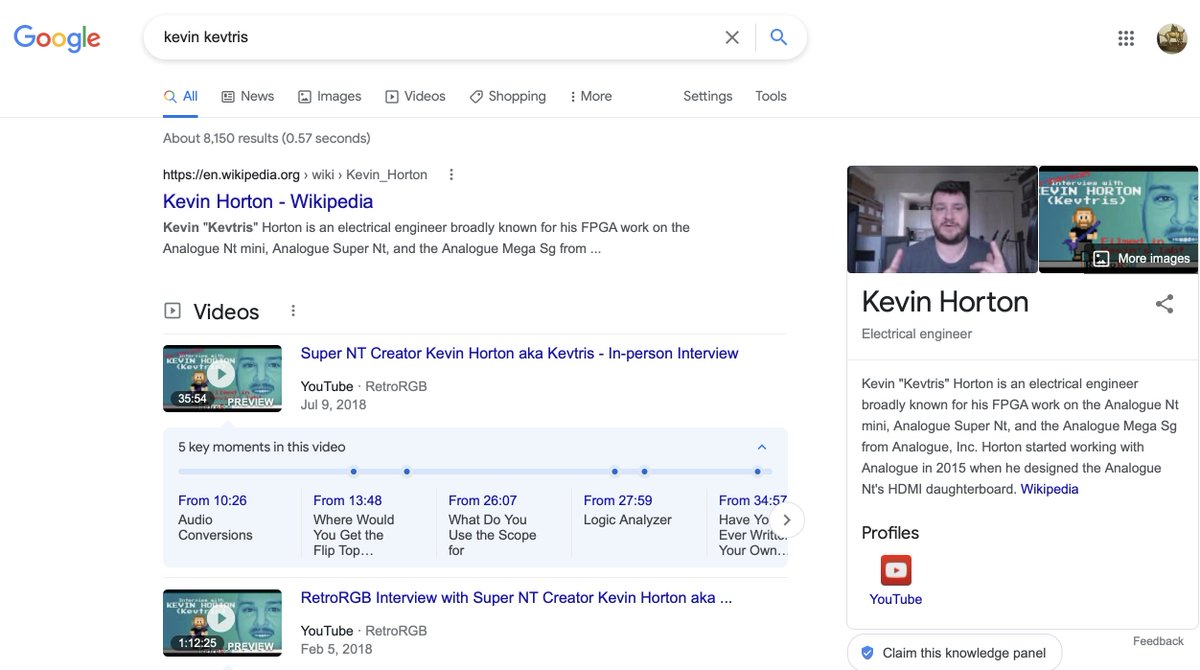
Task: Open options for the Wikipedia result
Action: click(x=451, y=174)
